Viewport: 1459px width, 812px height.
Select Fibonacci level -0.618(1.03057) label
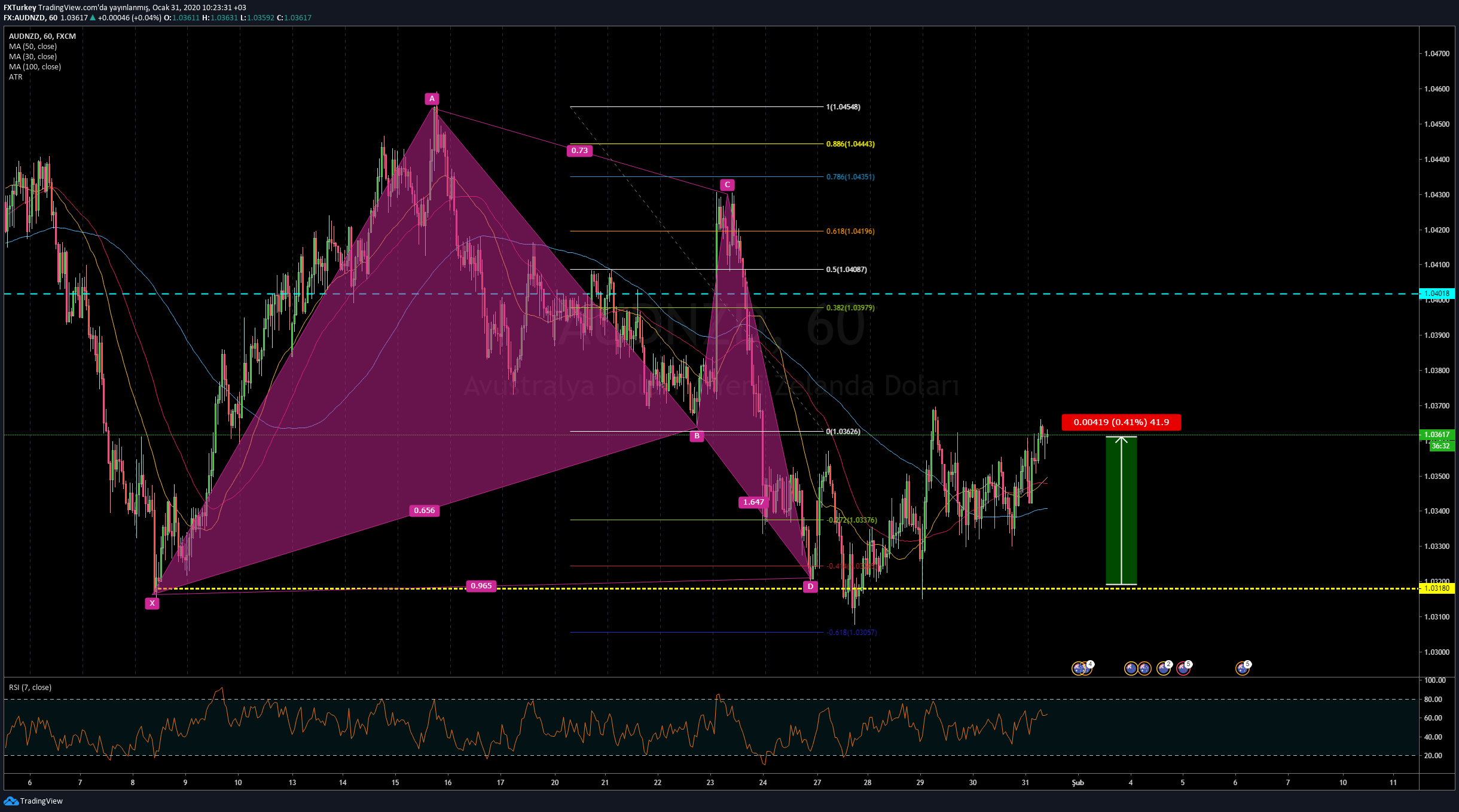tap(851, 633)
